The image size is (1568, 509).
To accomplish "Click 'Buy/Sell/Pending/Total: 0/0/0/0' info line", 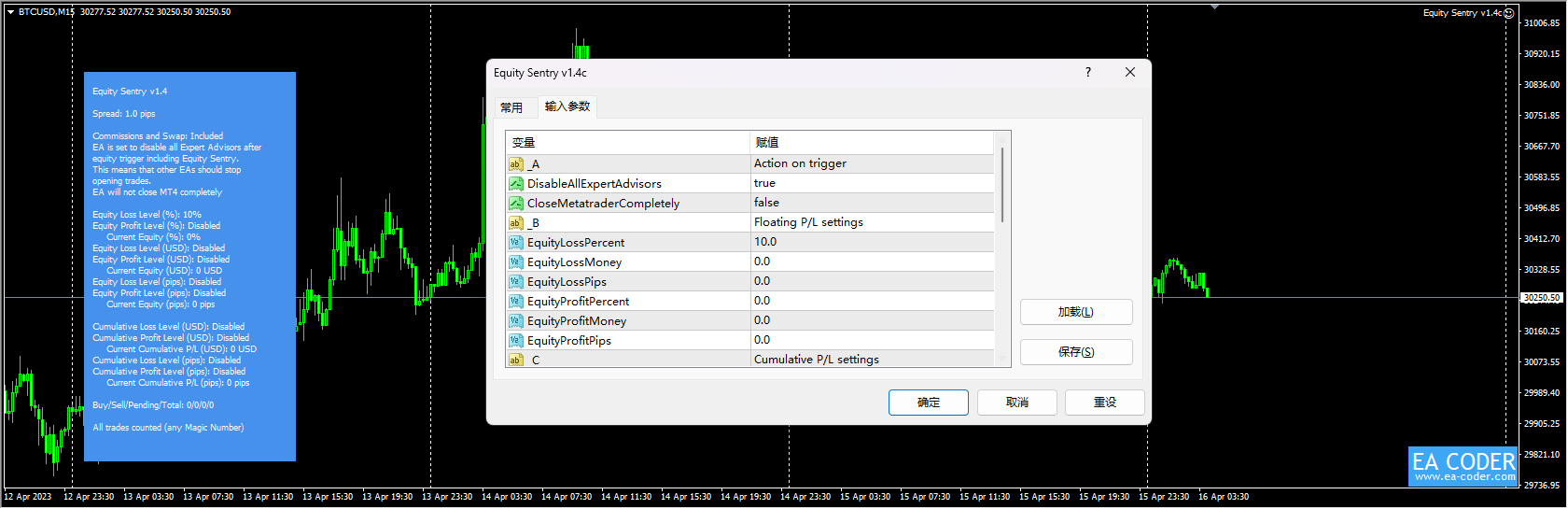I will coord(153,405).
